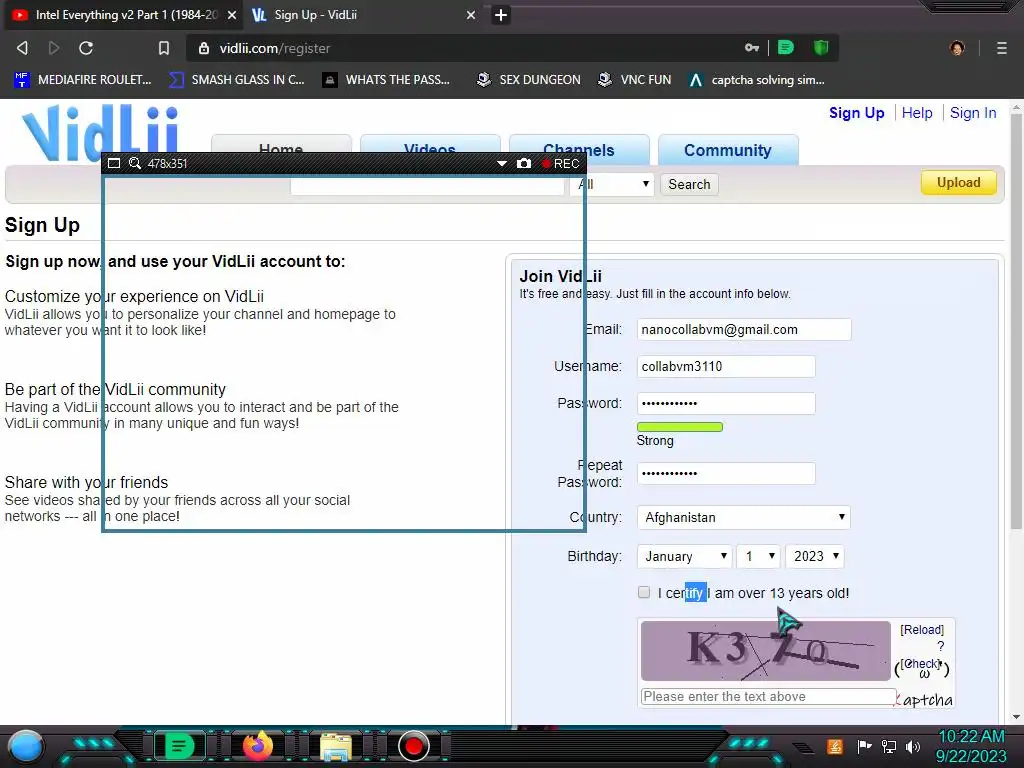Click the Password input field
Viewport: 1024px width, 768px height.
(726, 404)
